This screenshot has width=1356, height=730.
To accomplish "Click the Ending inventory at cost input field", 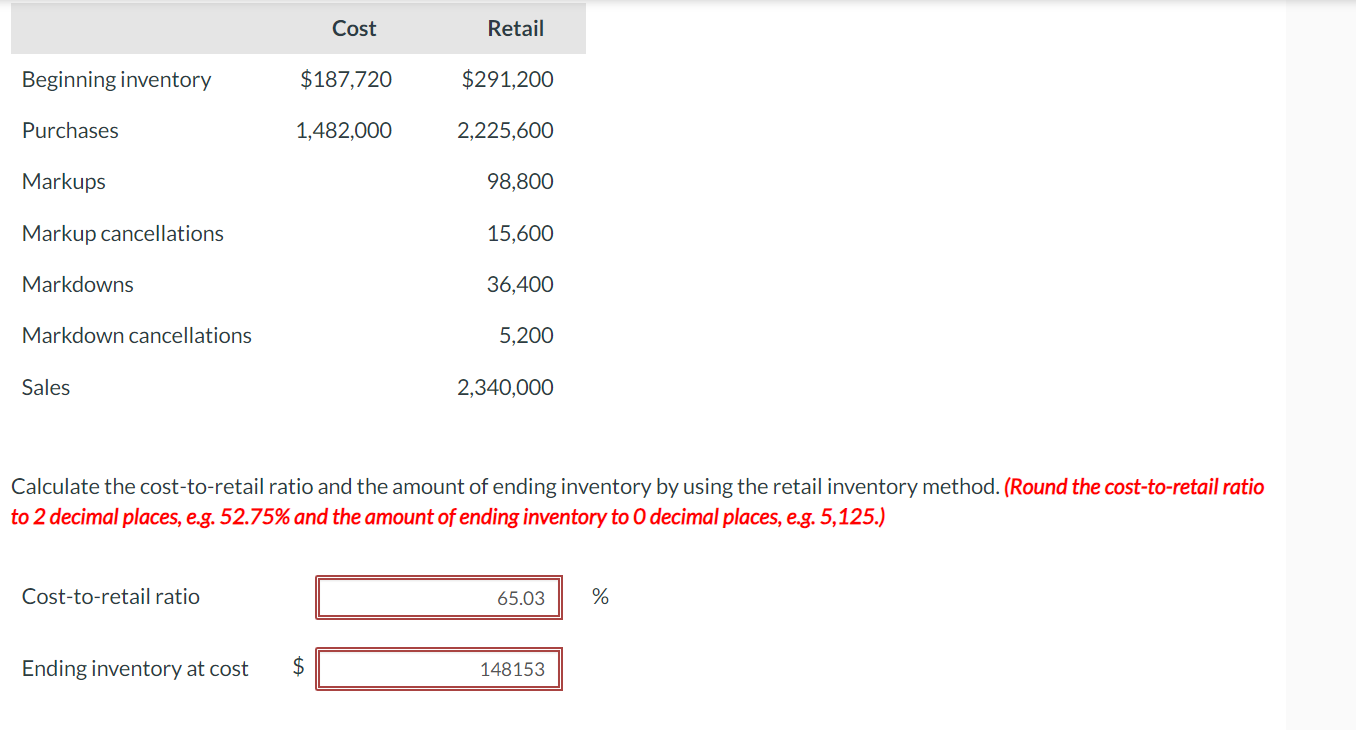I will [438, 669].
